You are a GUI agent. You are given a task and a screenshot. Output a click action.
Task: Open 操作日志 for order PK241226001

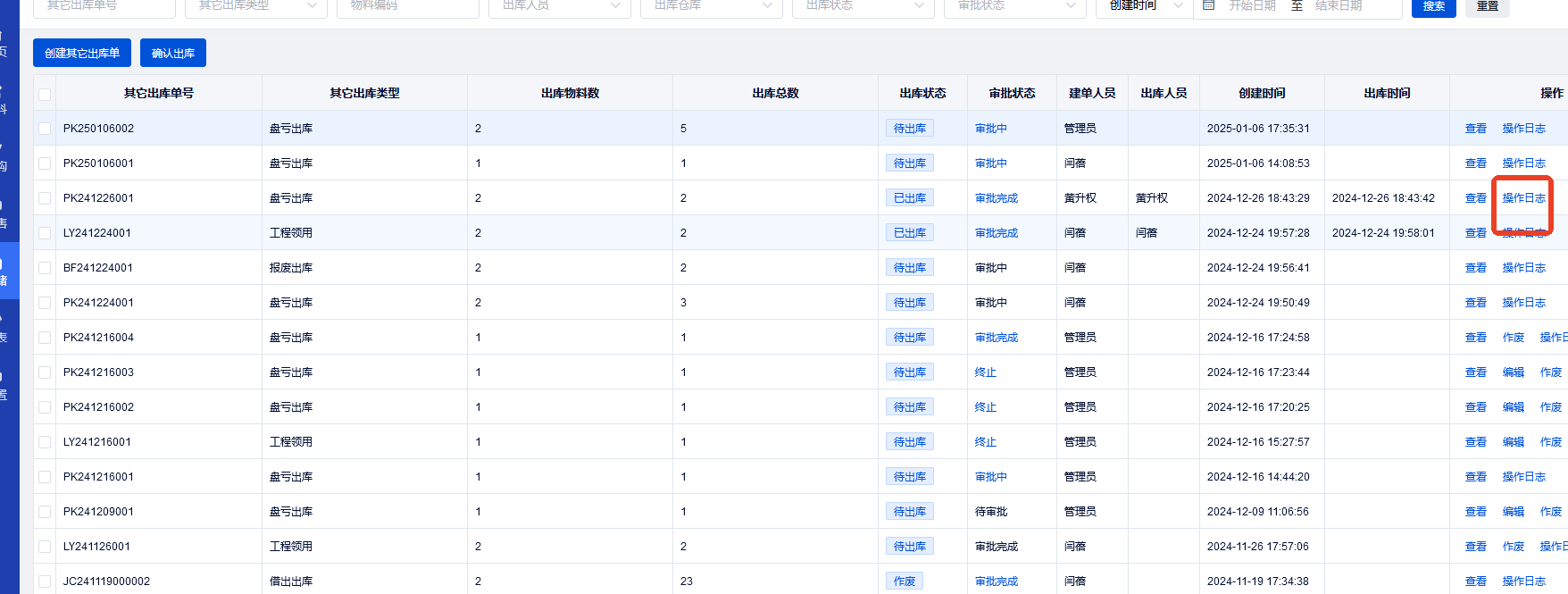pos(1523,198)
